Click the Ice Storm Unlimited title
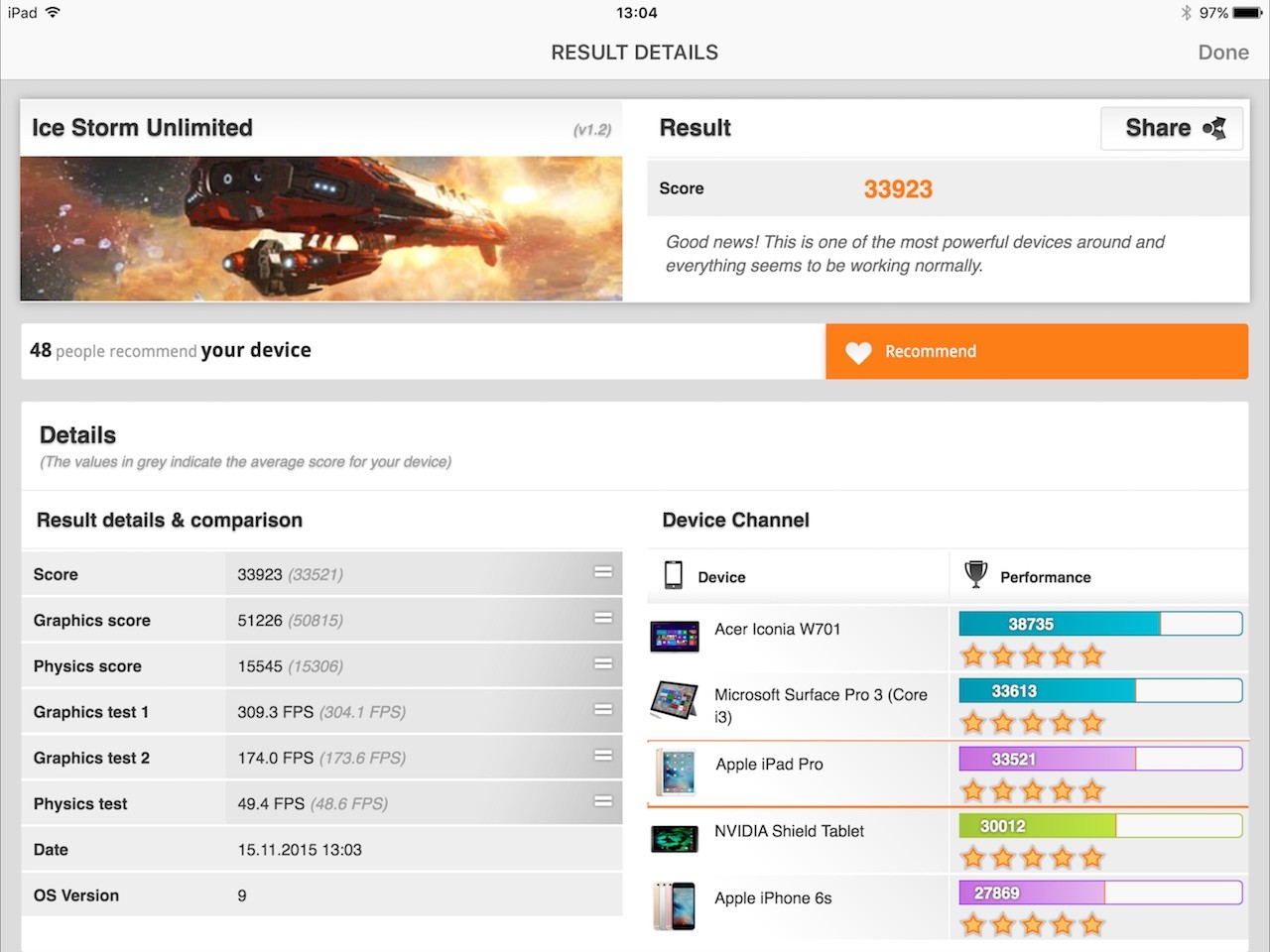The height and width of the screenshot is (952, 1270). (x=142, y=128)
